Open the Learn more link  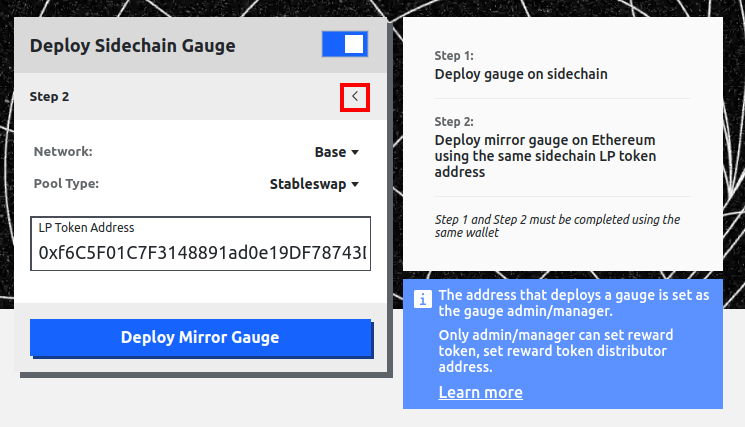click(x=480, y=392)
